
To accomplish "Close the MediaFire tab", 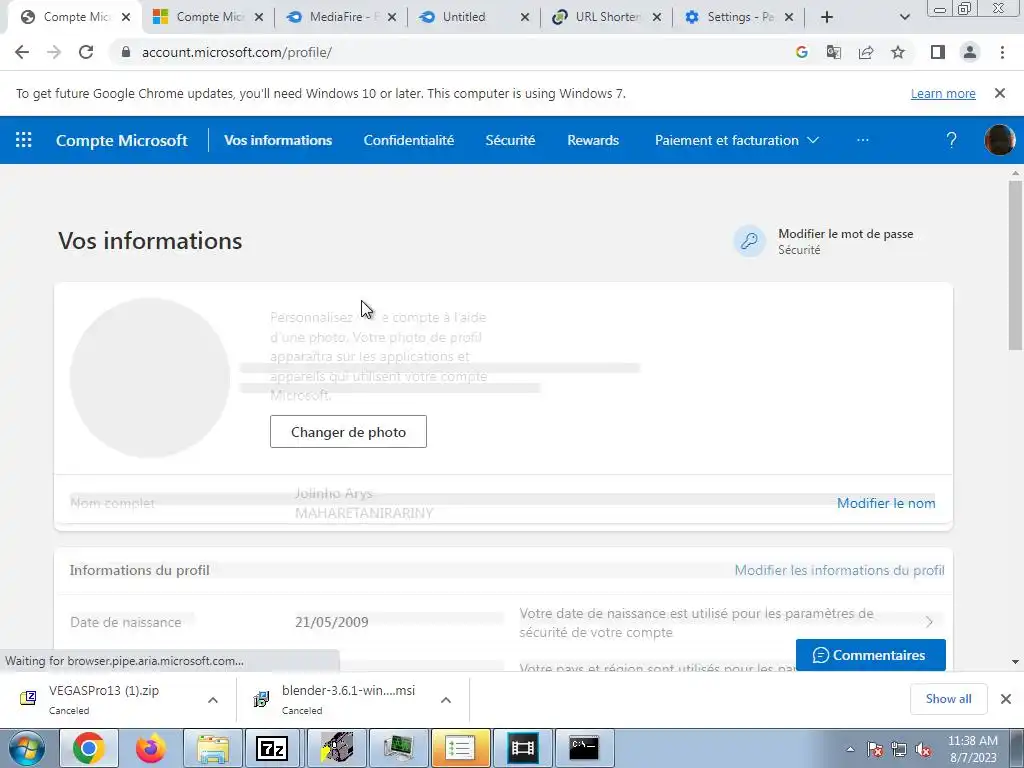I will (392, 17).
